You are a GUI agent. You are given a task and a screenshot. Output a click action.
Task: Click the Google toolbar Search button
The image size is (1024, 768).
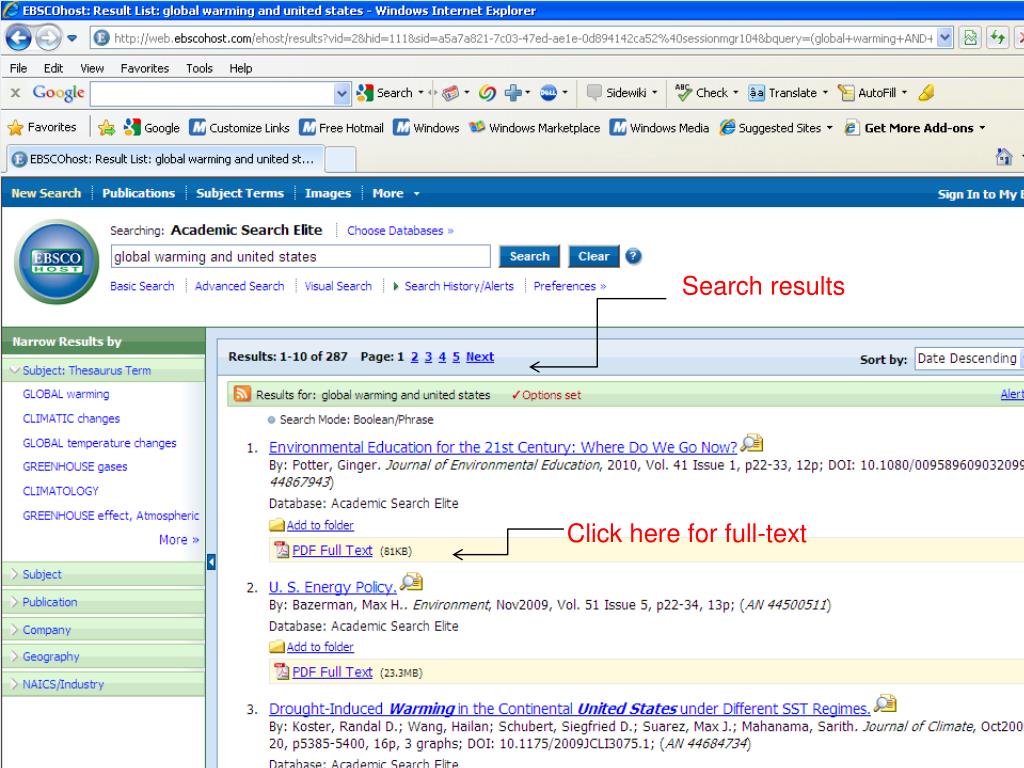tap(385, 93)
